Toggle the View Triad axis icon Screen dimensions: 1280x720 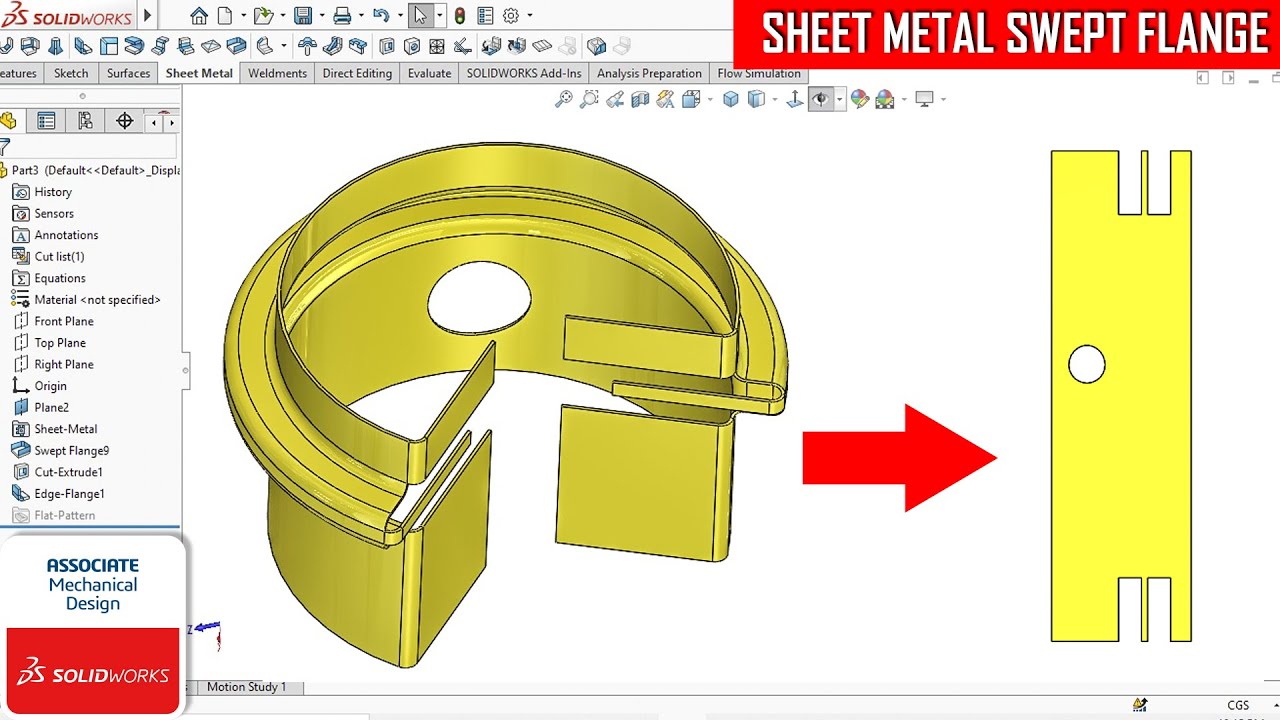[795, 99]
